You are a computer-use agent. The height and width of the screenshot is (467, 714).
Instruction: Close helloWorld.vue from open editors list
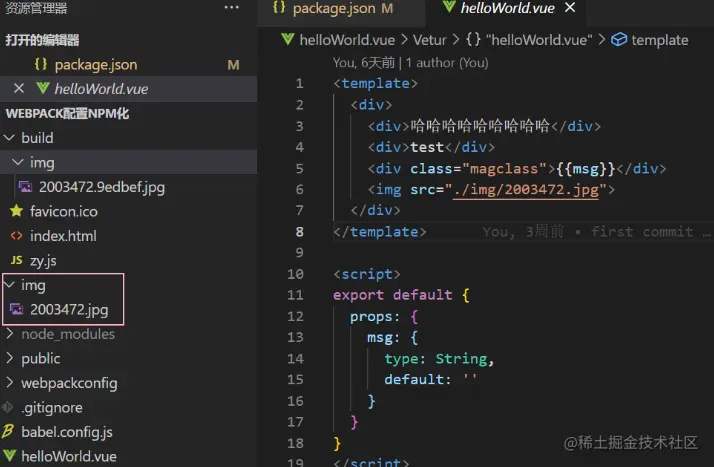tap(19, 88)
